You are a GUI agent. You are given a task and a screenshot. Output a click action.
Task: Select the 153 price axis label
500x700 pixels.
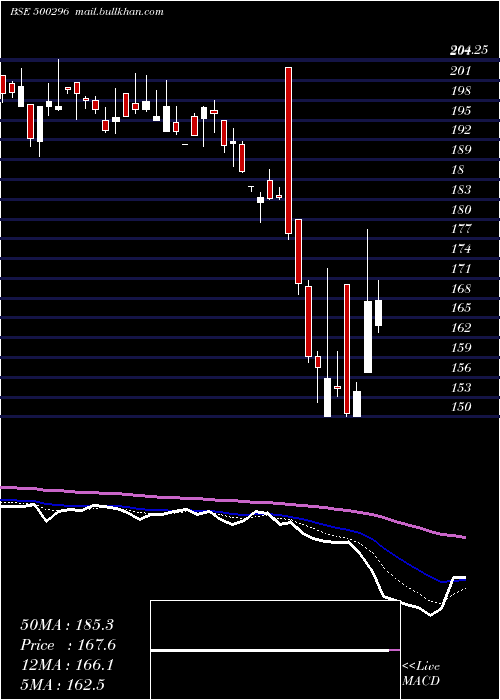point(461,387)
